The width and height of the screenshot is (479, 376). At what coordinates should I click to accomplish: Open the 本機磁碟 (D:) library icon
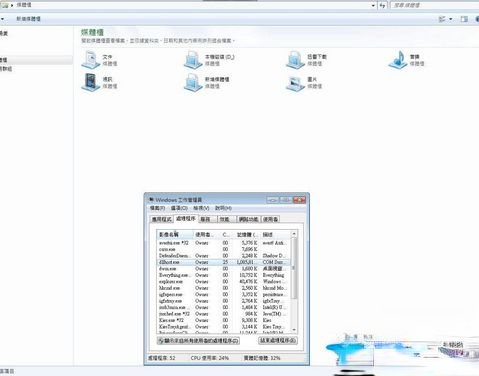193,60
